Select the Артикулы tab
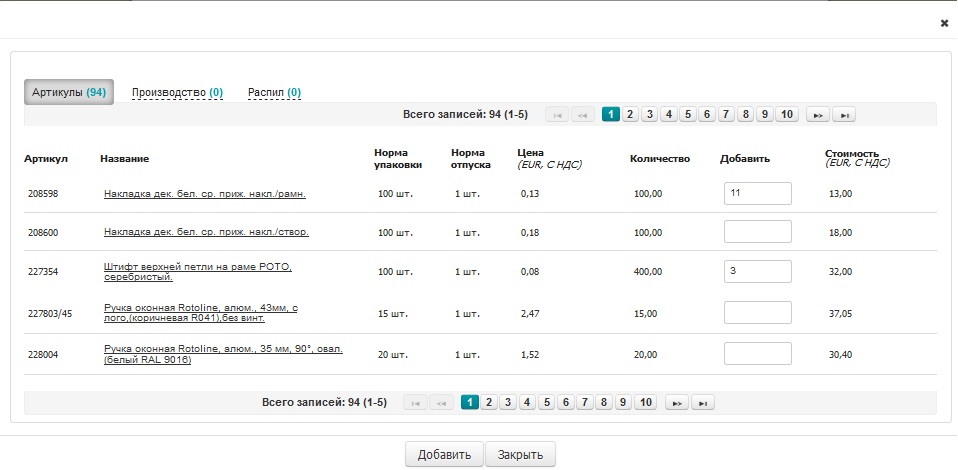 (x=69, y=93)
